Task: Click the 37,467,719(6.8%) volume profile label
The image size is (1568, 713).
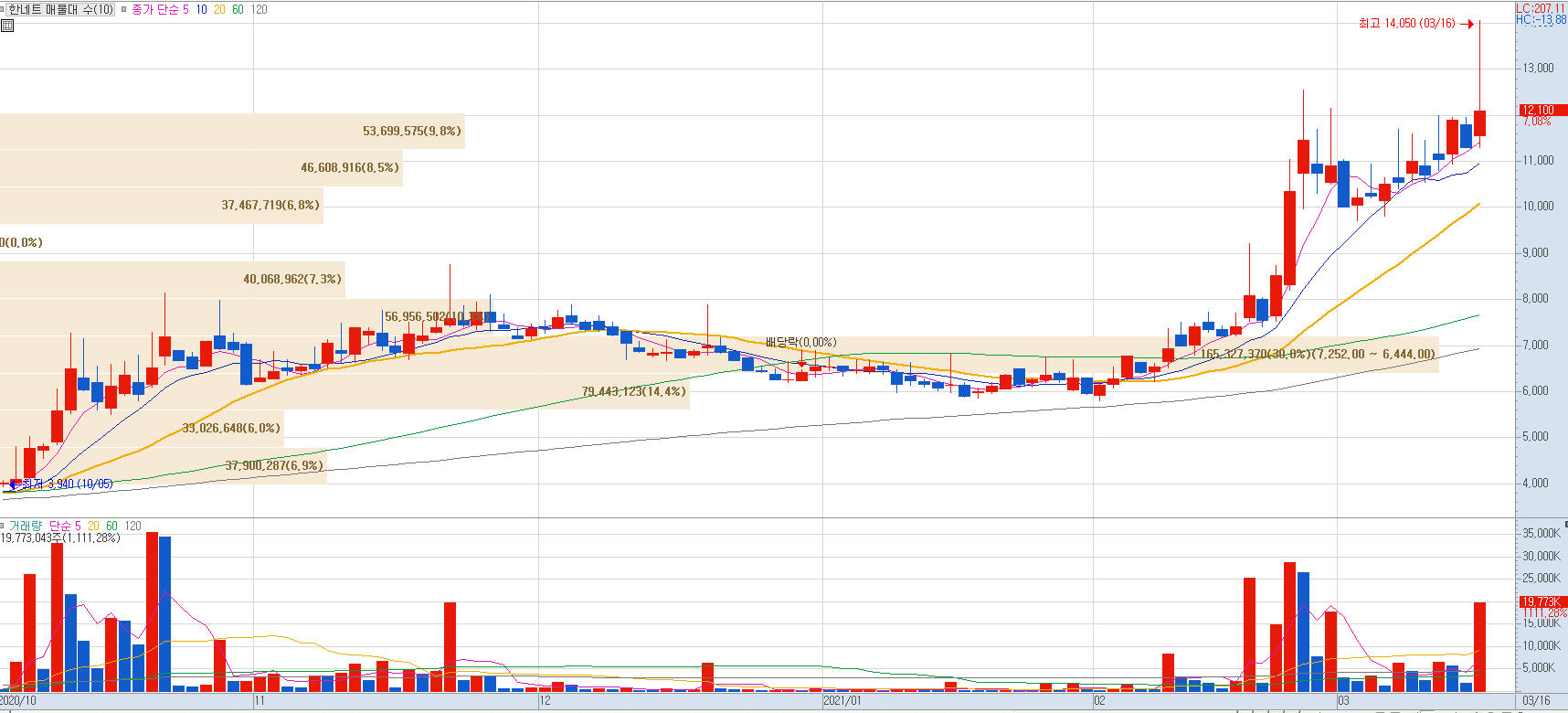Action: point(270,205)
